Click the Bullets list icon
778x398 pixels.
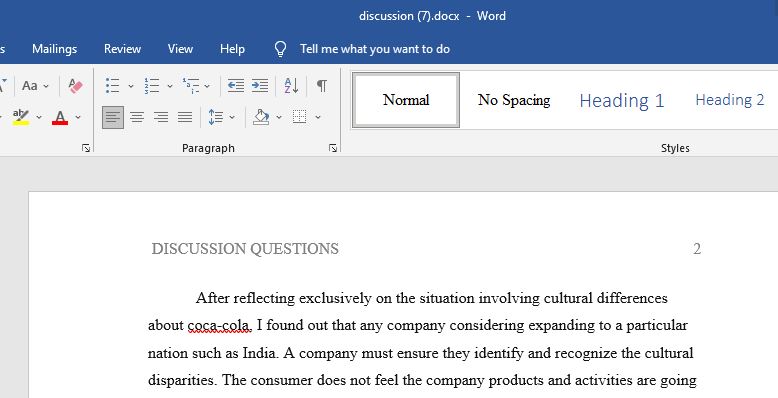[x=113, y=85]
